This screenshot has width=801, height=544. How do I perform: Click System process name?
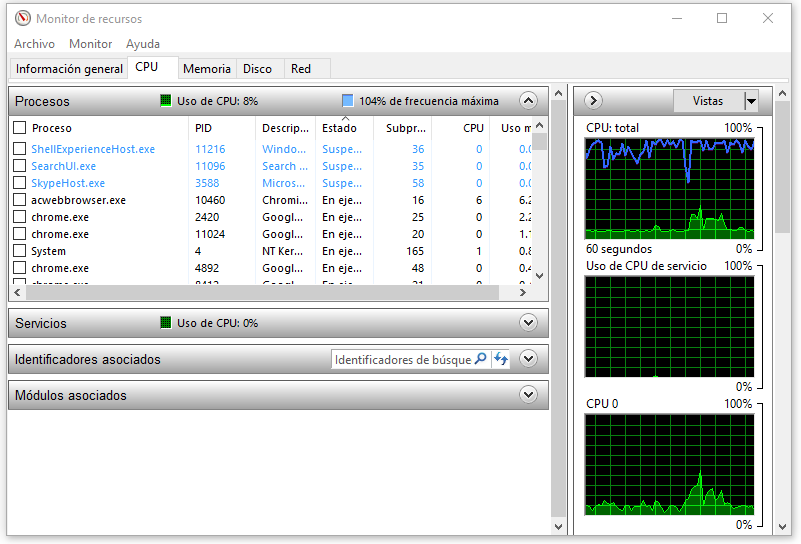click(x=48, y=251)
